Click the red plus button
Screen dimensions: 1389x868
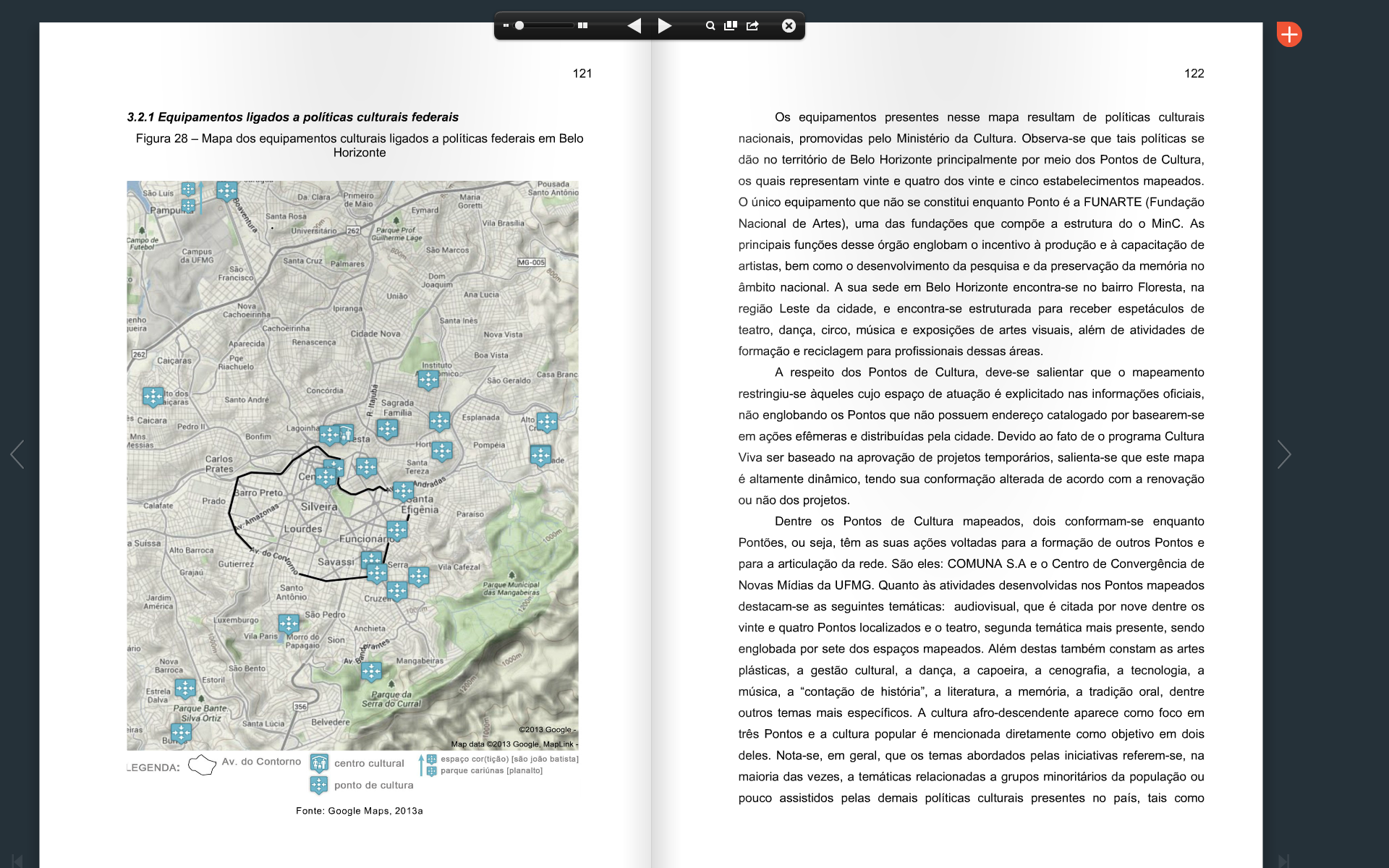click(x=1289, y=34)
